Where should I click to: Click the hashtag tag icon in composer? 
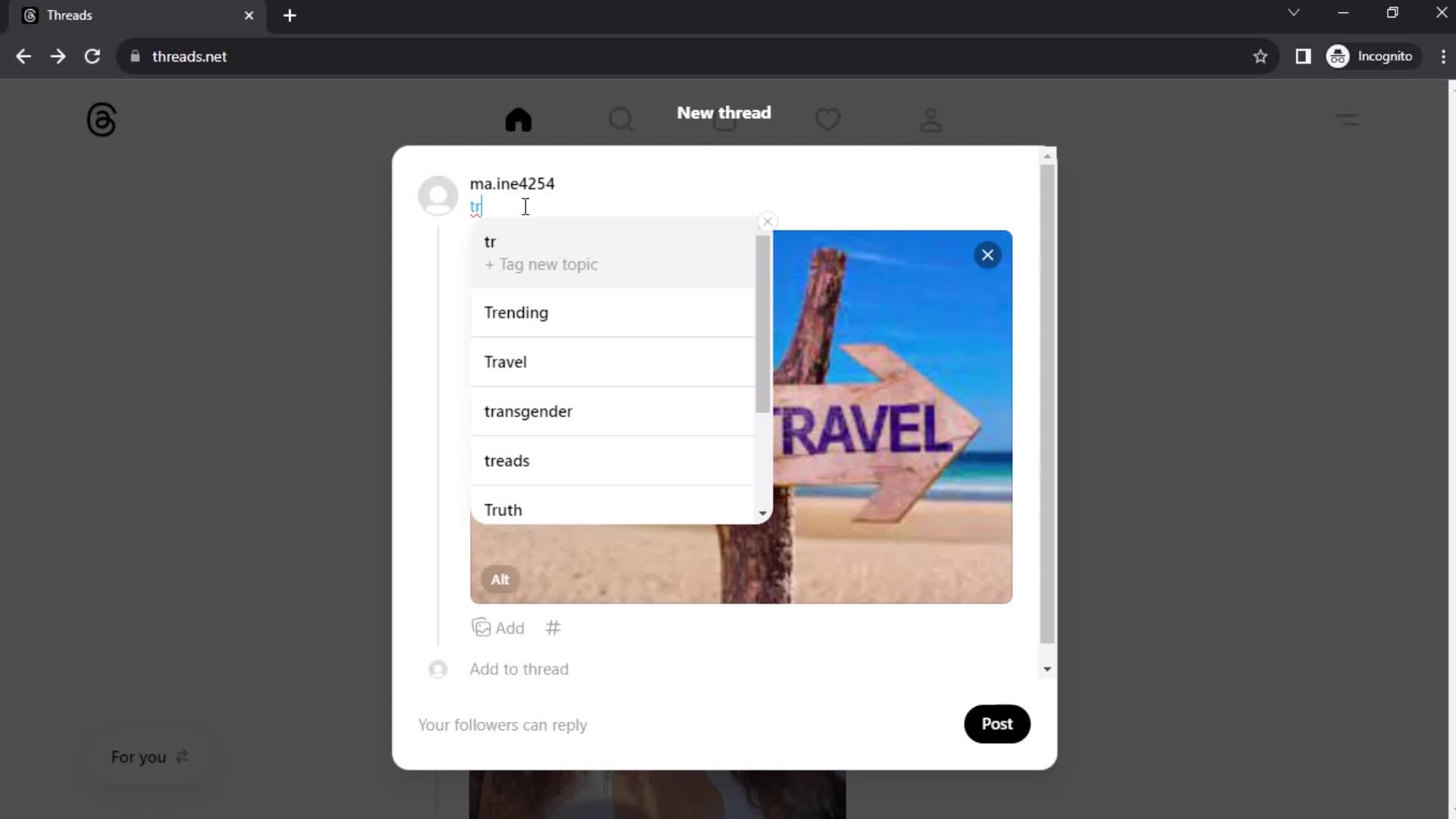[x=553, y=627]
